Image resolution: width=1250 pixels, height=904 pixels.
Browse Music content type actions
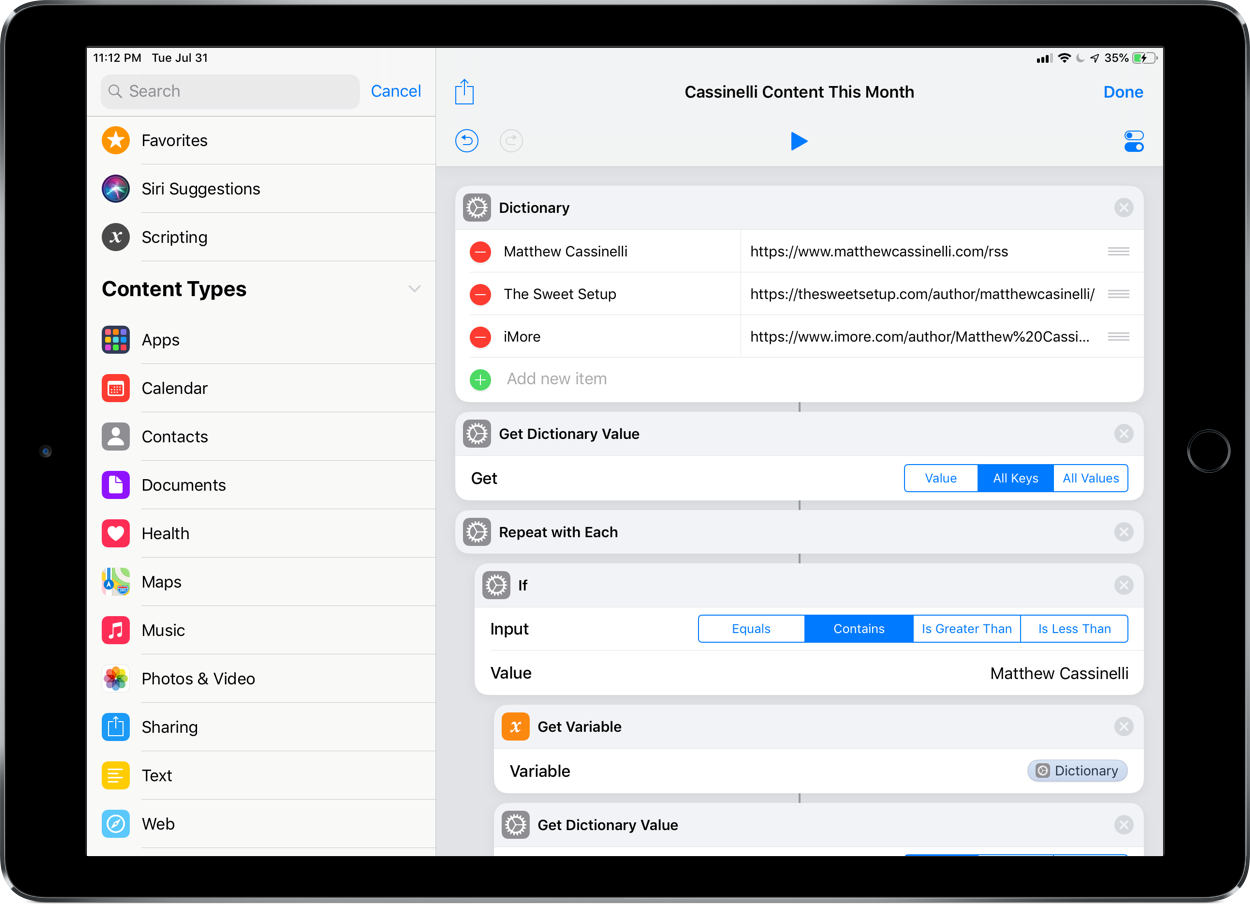[x=262, y=631]
